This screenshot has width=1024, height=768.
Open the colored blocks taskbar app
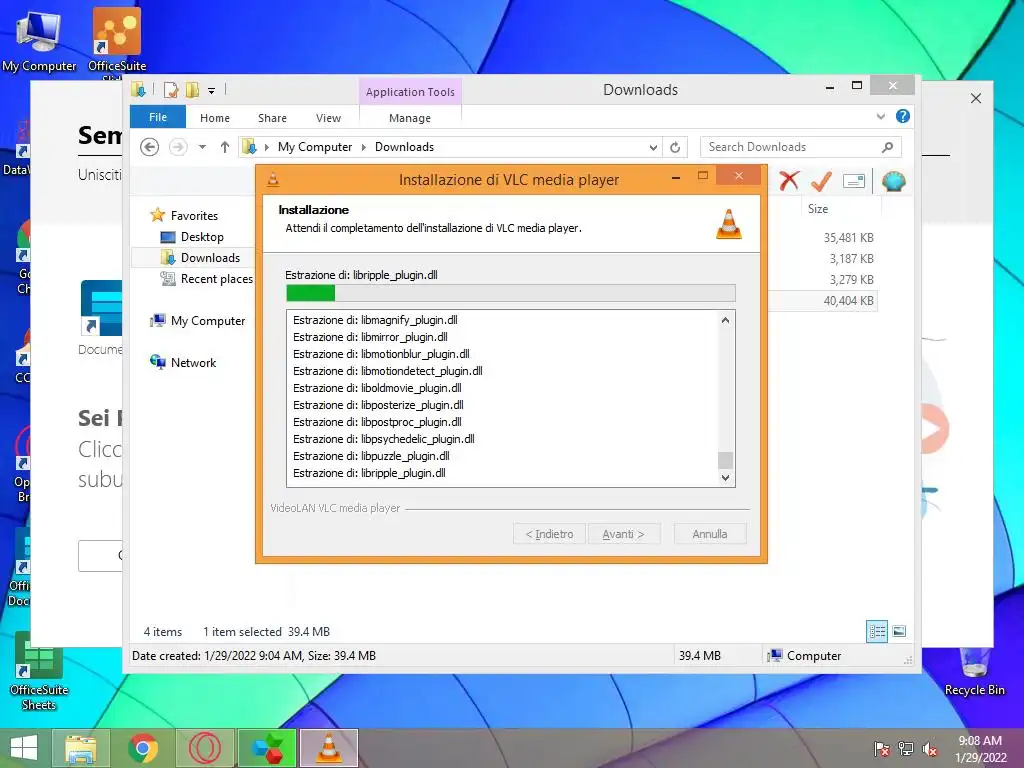(267, 748)
